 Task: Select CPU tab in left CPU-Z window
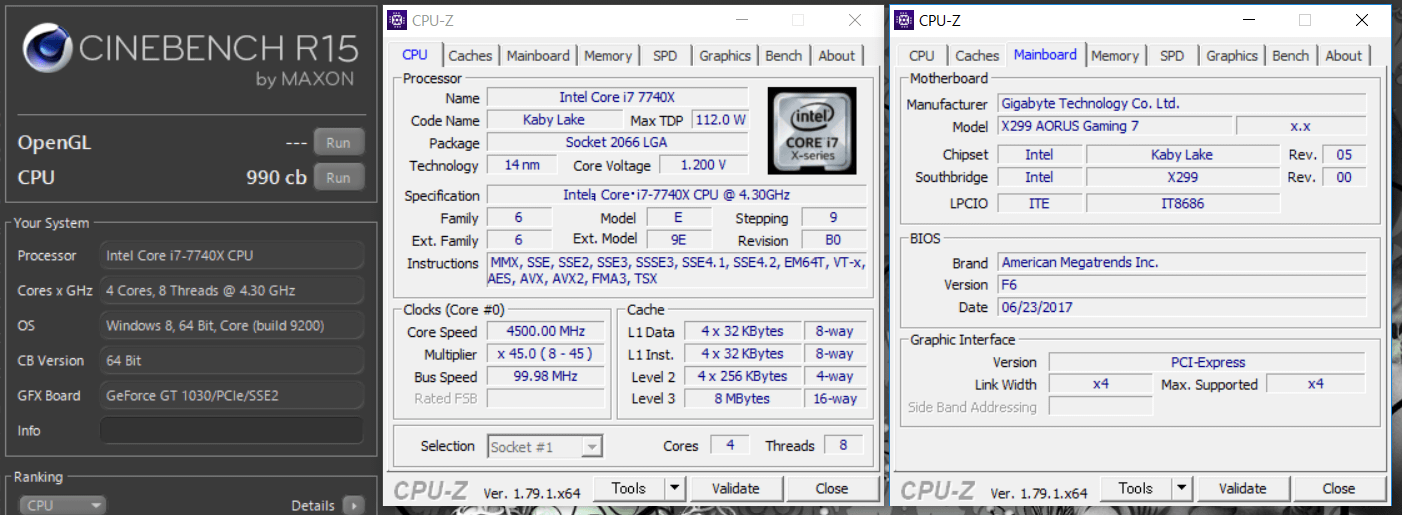coord(414,55)
